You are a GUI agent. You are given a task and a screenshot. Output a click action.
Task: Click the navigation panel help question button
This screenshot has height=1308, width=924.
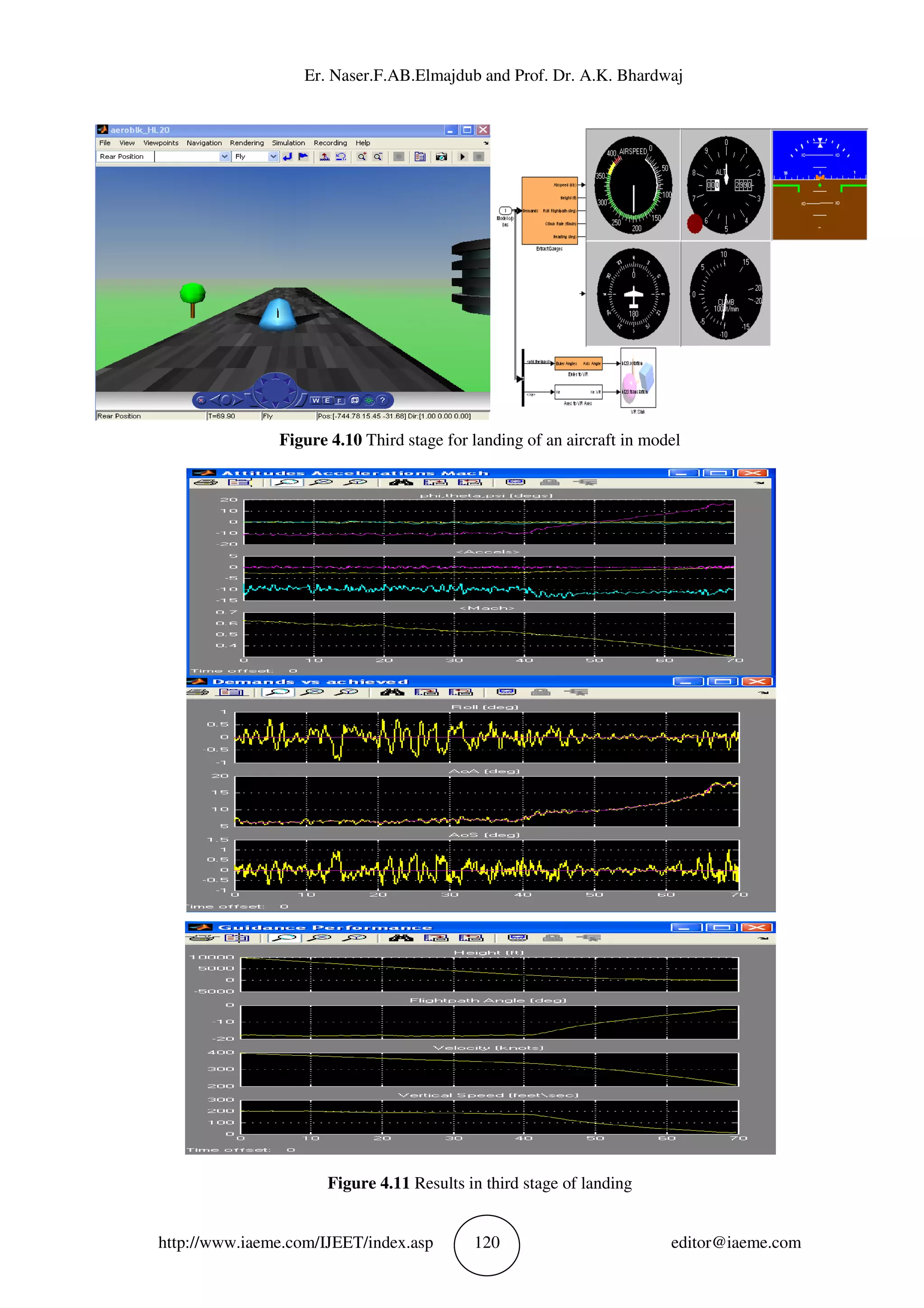[382, 400]
